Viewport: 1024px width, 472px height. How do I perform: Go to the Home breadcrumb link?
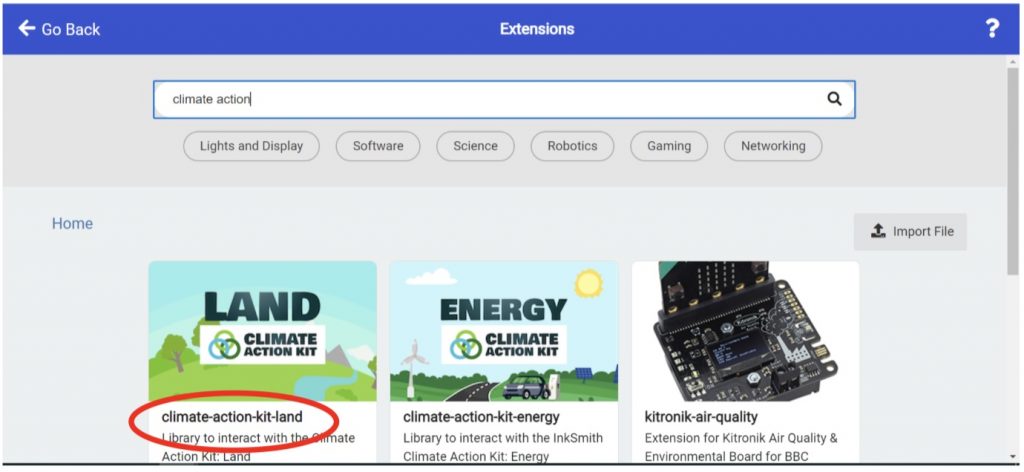pos(72,224)
